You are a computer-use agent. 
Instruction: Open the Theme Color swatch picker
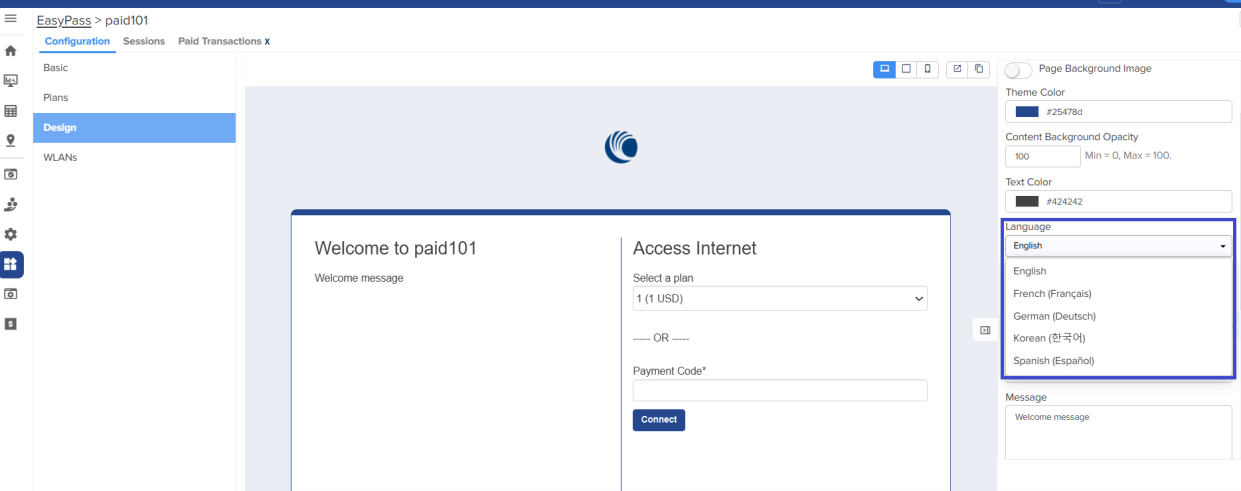(1026, 112)
